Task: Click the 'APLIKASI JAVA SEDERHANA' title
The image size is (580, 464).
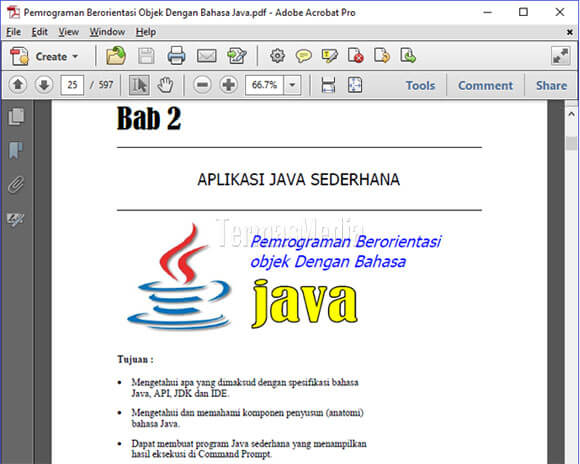Action: 299,179
